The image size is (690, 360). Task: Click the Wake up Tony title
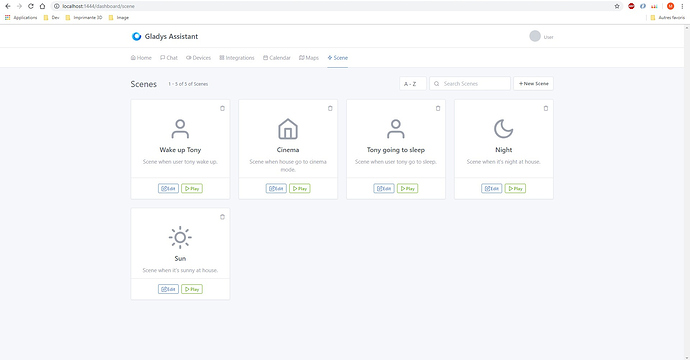click(180, 150)
